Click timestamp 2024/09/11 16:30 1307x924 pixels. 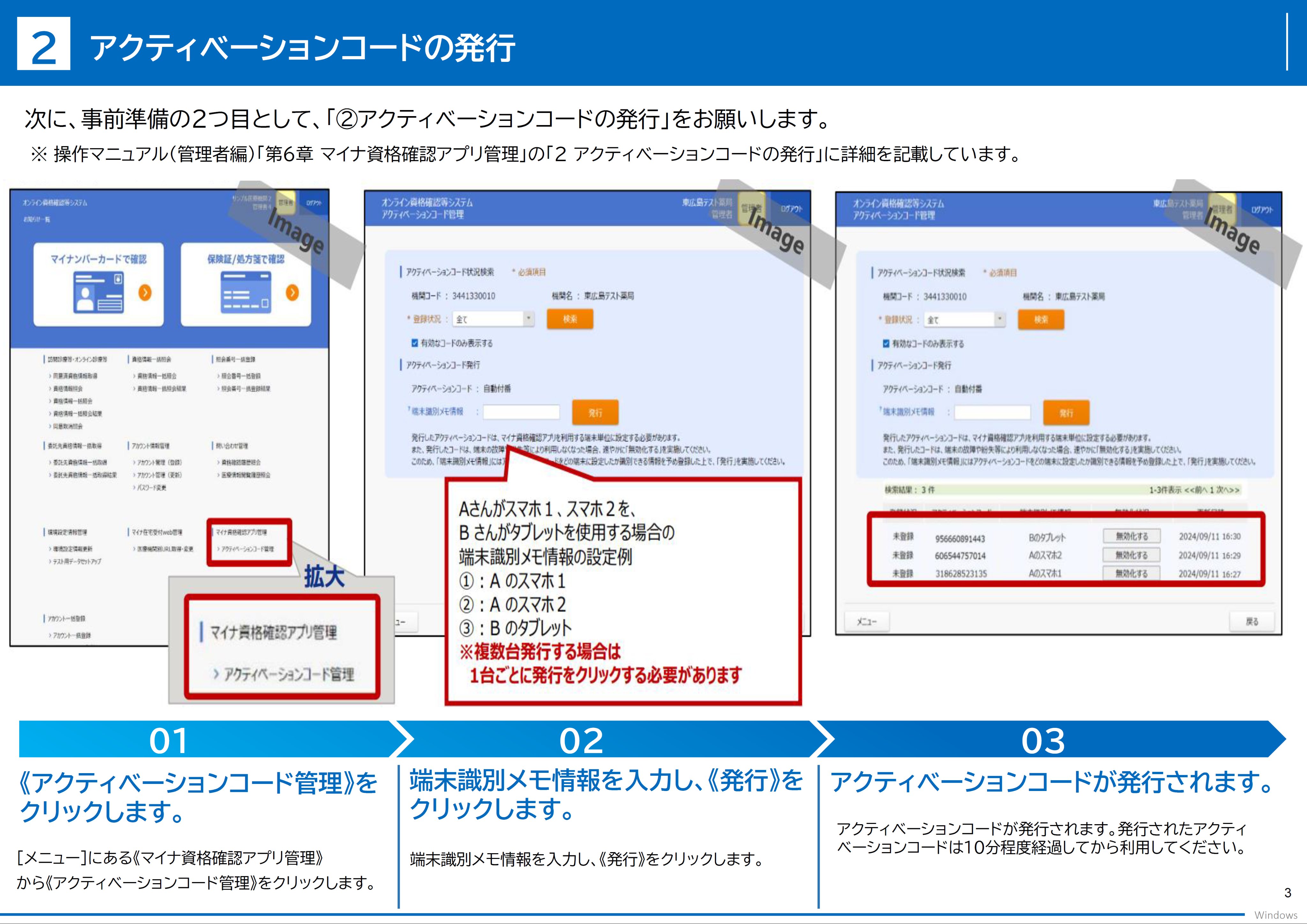[x=1210, y=536]
